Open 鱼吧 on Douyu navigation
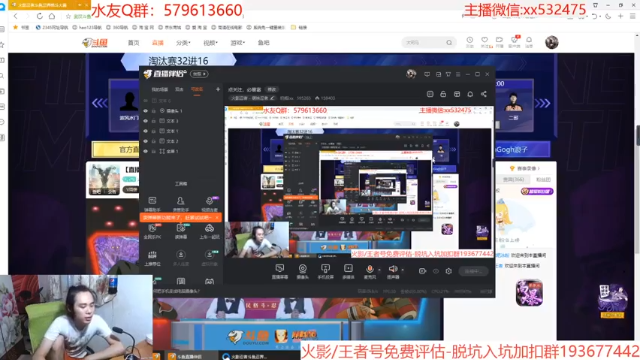This screenshot has height=360, width=640. [x=264, y=43]
